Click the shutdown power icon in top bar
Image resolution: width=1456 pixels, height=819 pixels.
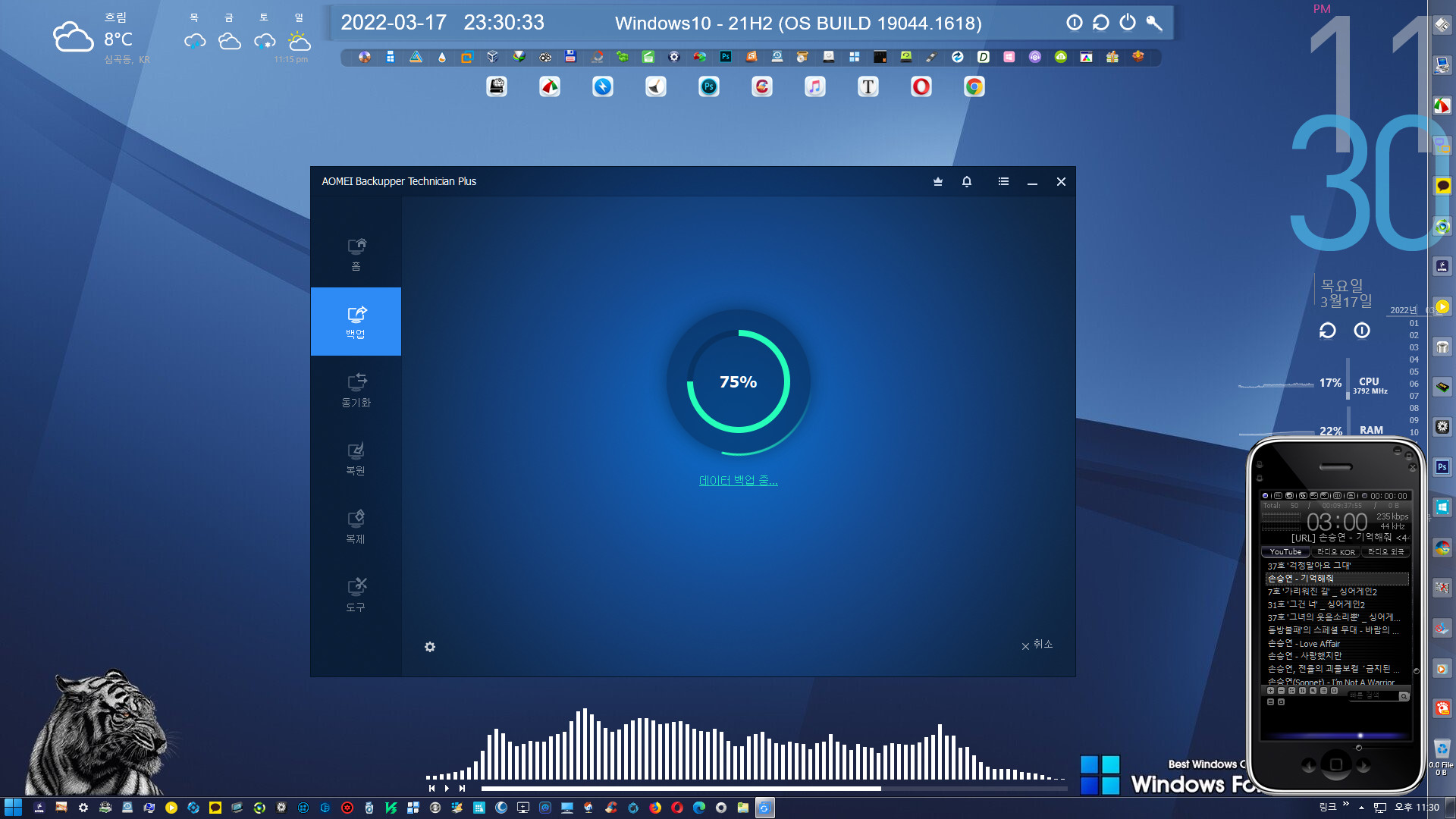pos(1128,23)
